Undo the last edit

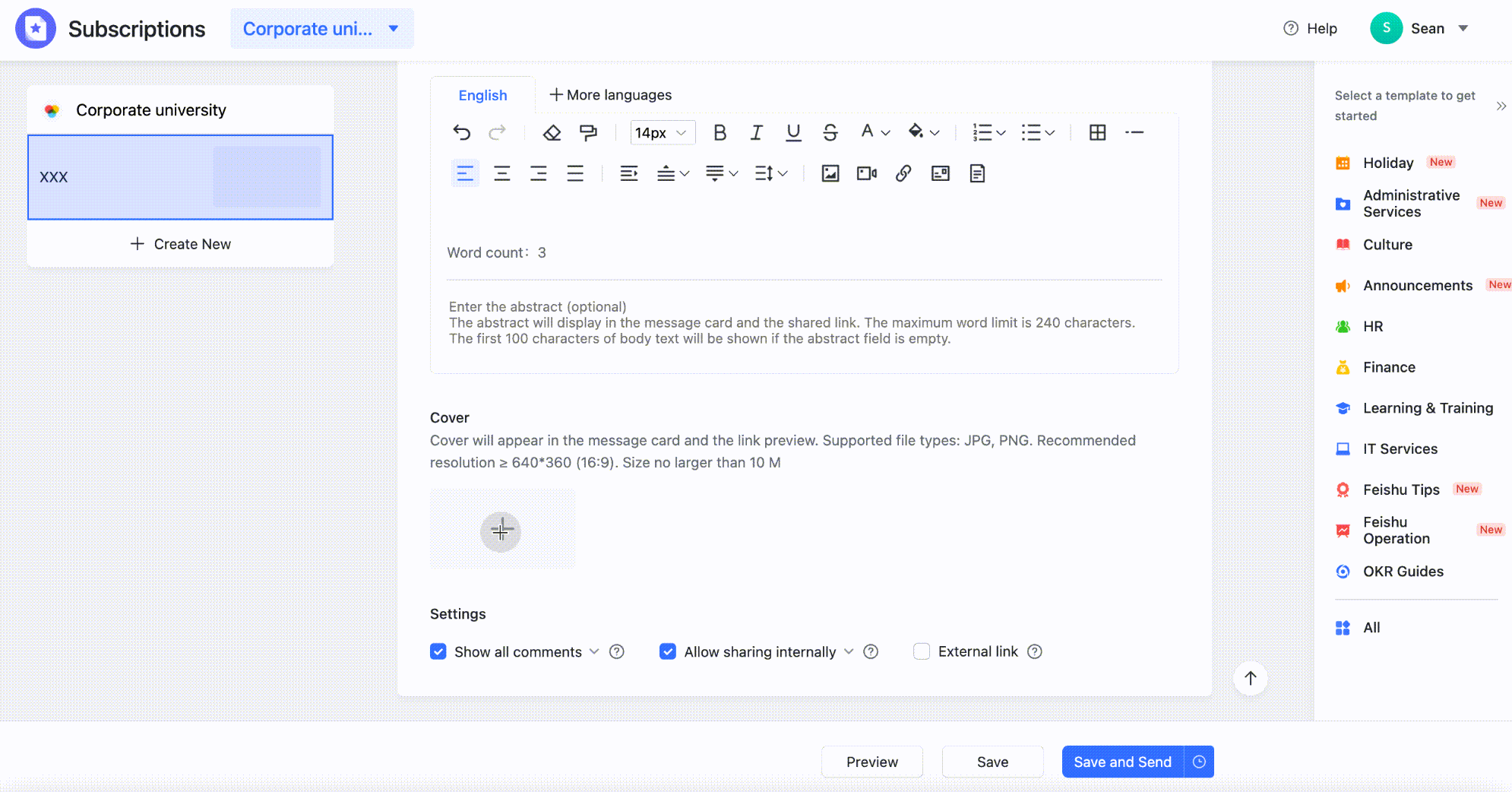(462, 133)
